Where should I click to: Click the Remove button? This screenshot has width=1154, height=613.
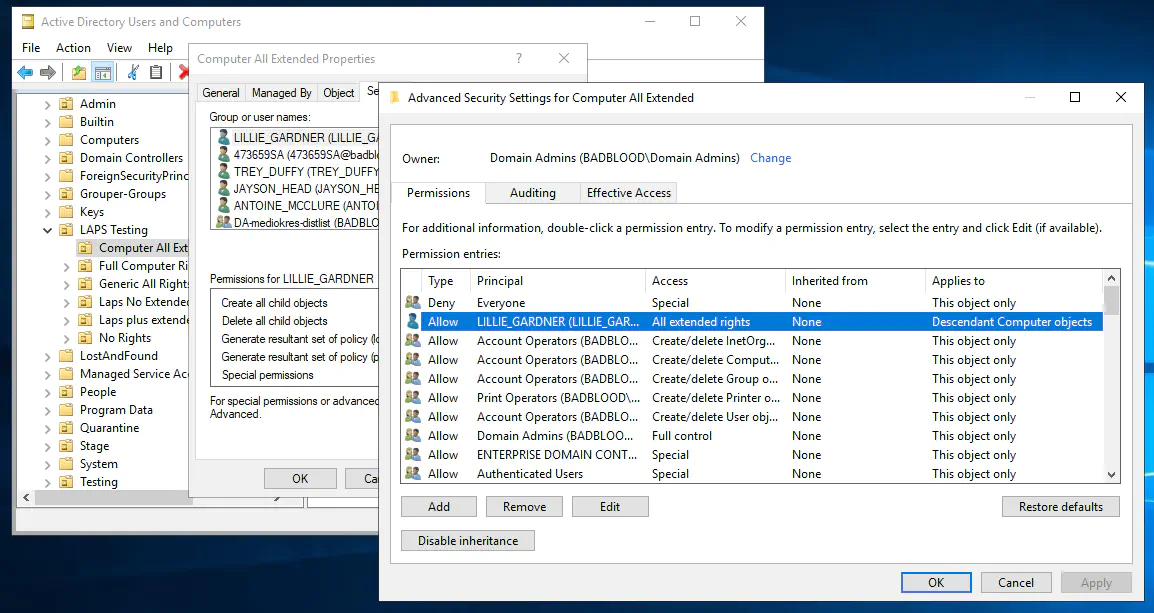click(x=525, y=506)
